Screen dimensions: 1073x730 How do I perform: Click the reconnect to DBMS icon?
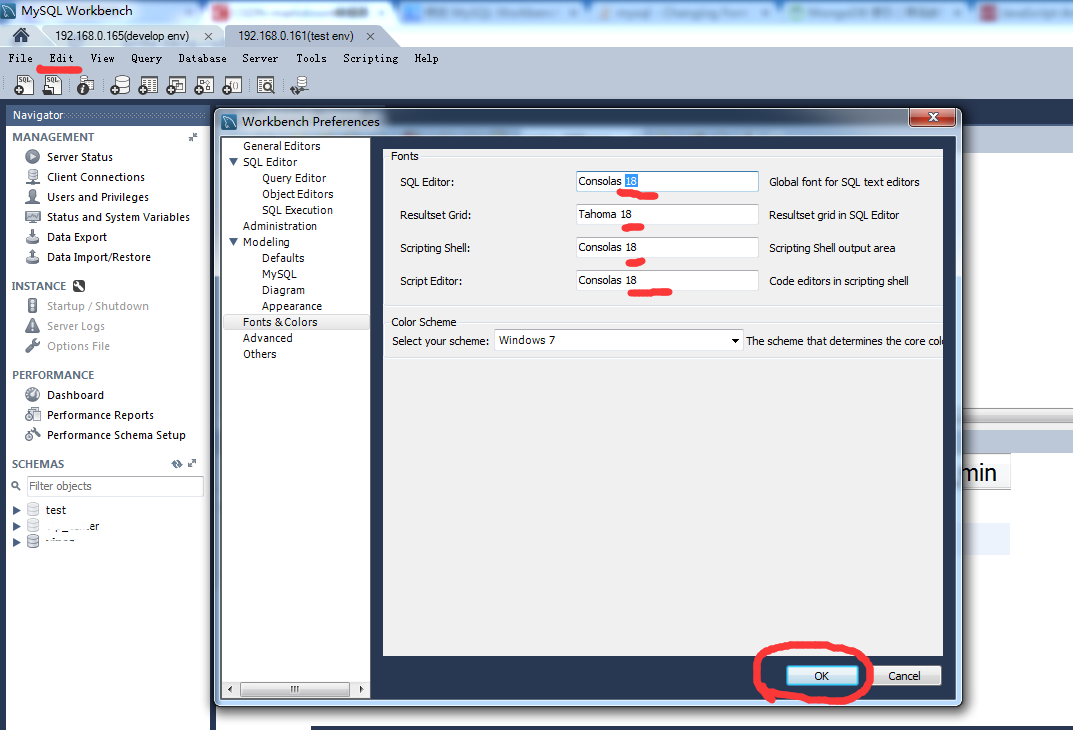point(299,85)
